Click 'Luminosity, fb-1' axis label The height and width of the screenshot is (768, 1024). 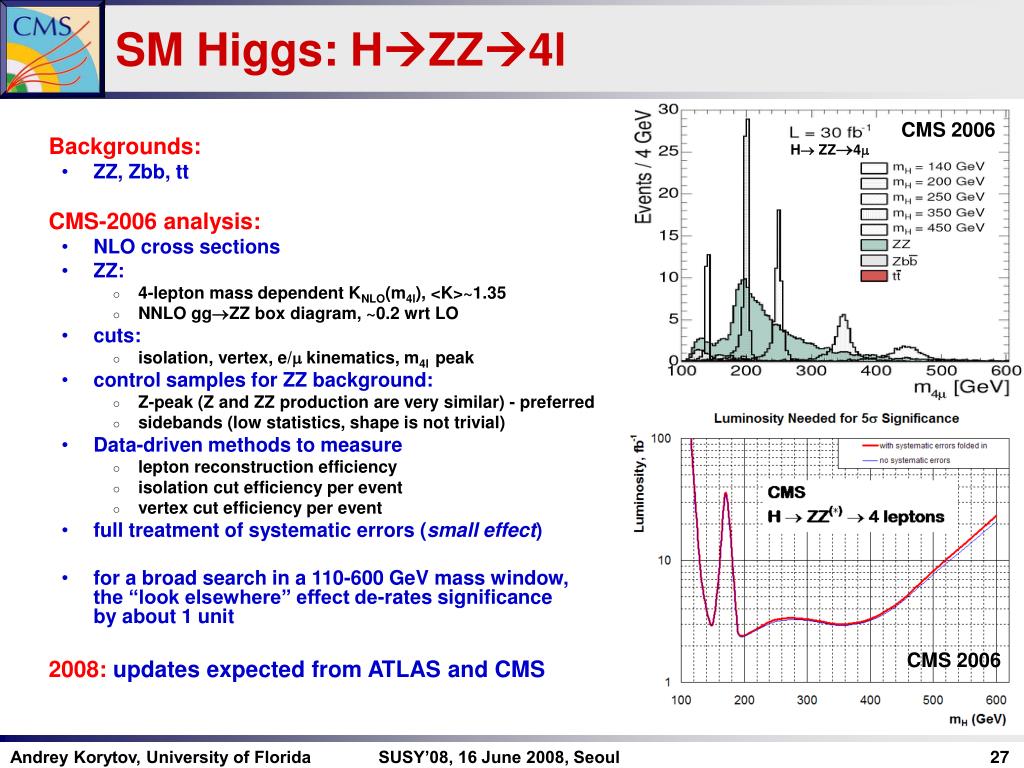(639, 483)
